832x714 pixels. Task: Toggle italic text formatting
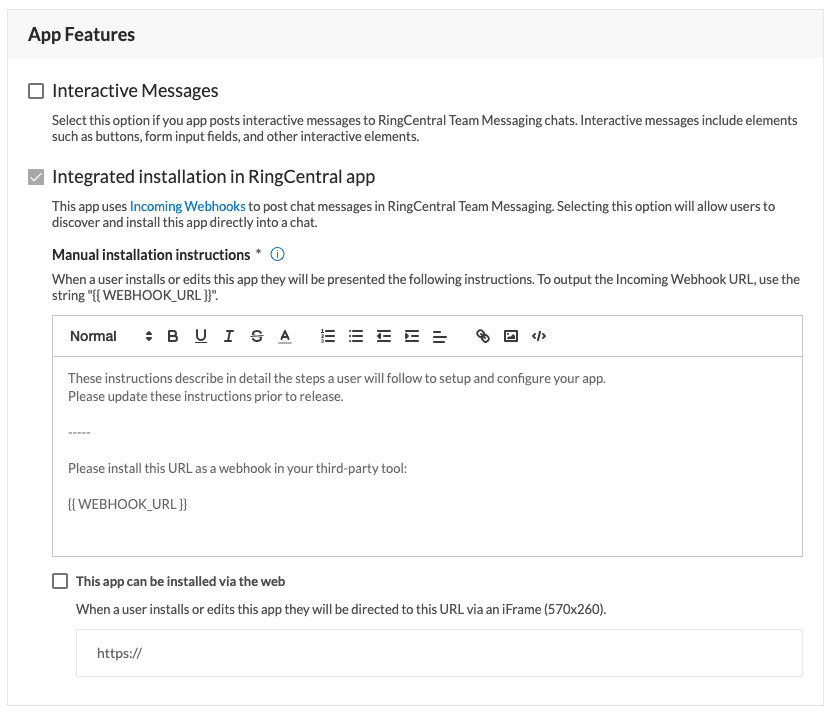coord(228,336)
